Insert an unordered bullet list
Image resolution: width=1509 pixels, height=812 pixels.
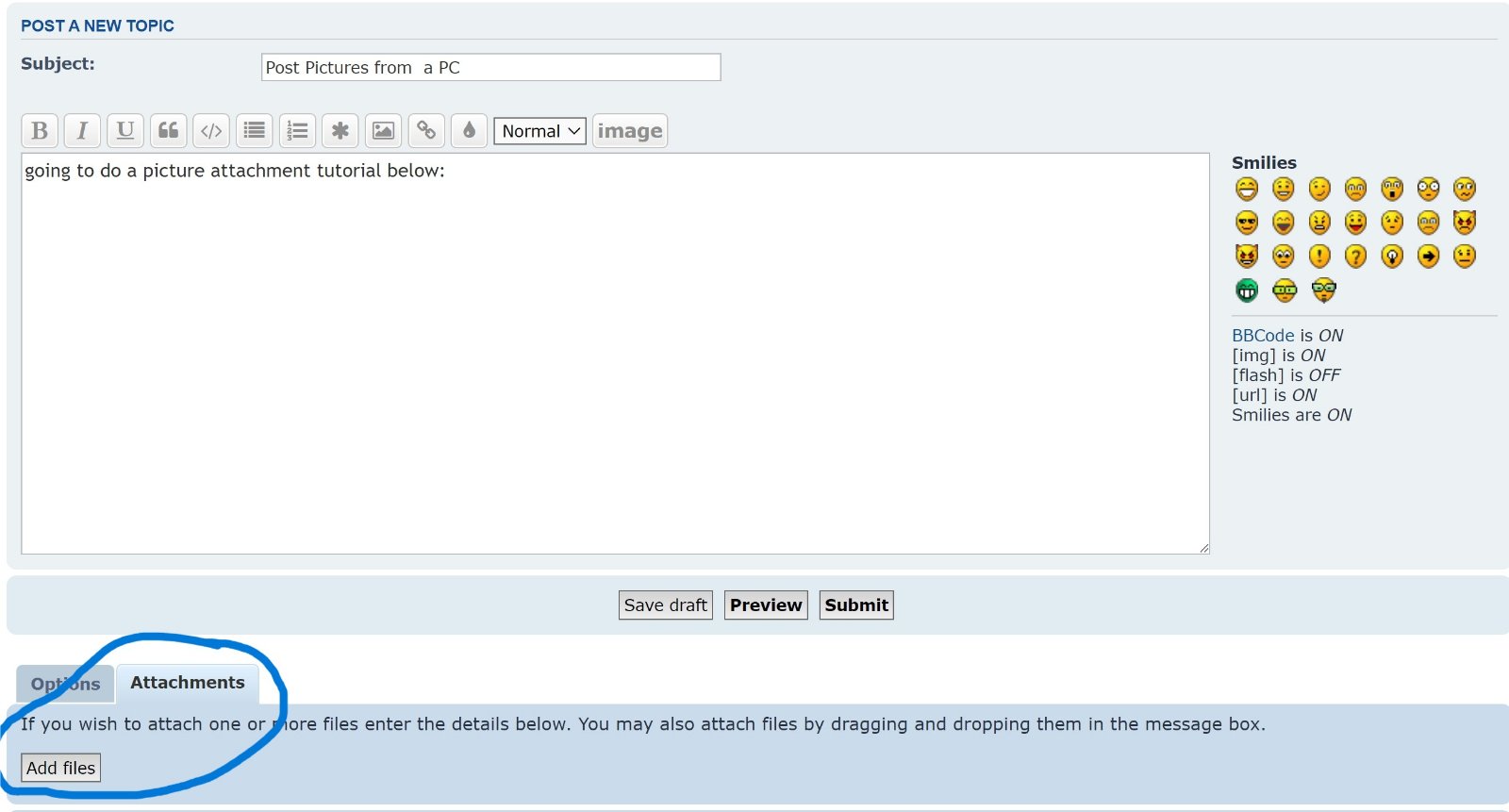(x=255, y=130)
